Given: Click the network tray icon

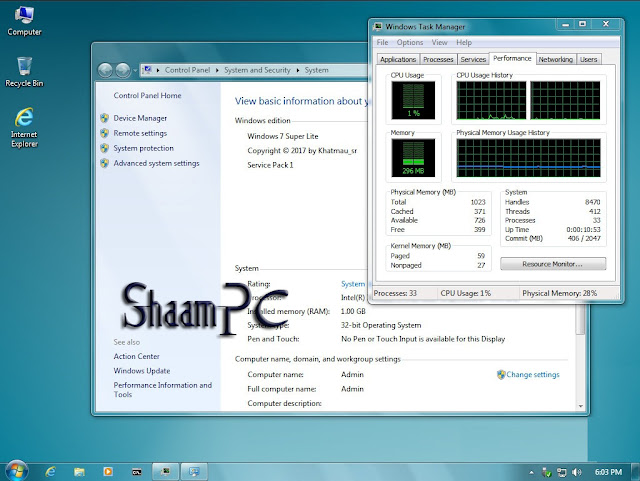Looking at the screenshot, I should click(562, 472).
